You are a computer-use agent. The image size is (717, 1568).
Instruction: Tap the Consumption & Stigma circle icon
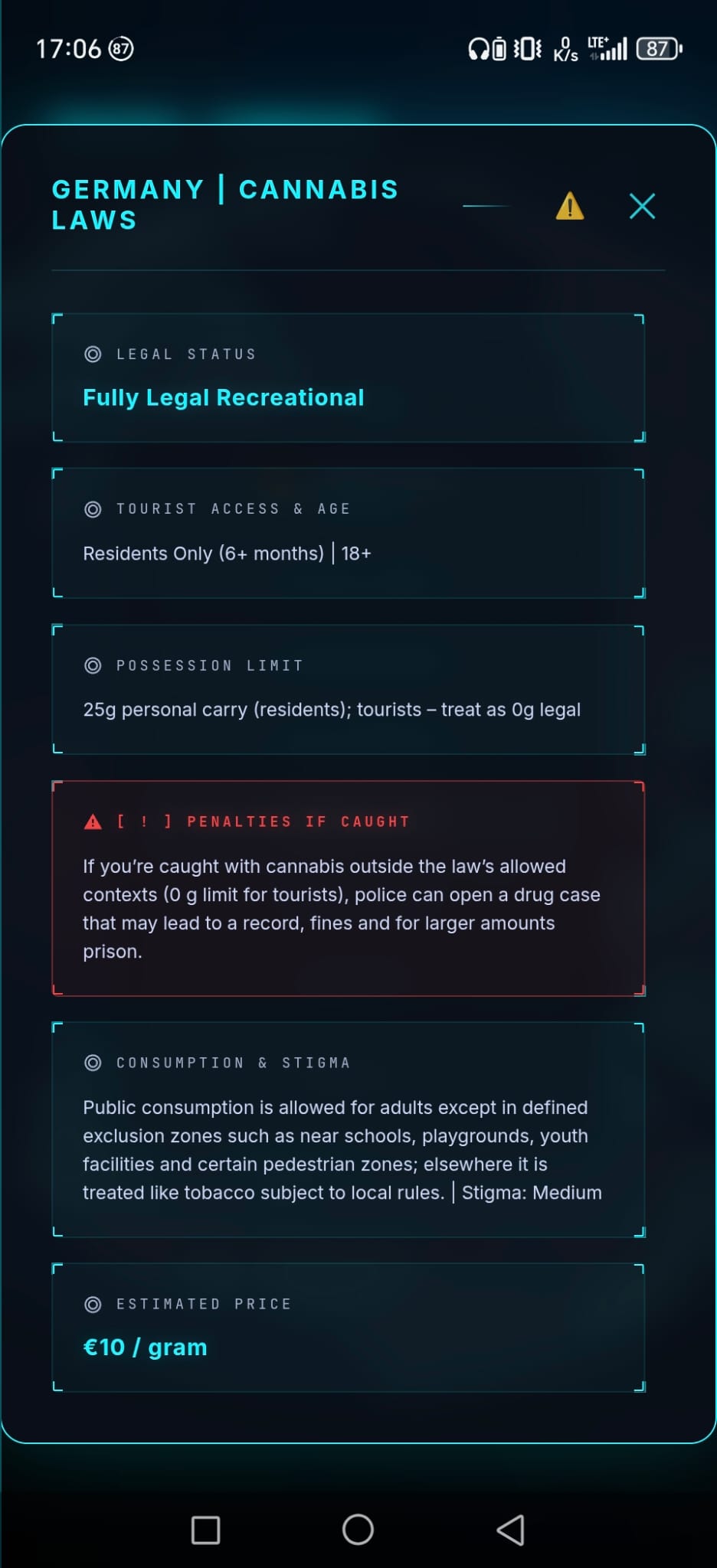pos(93,1063)
